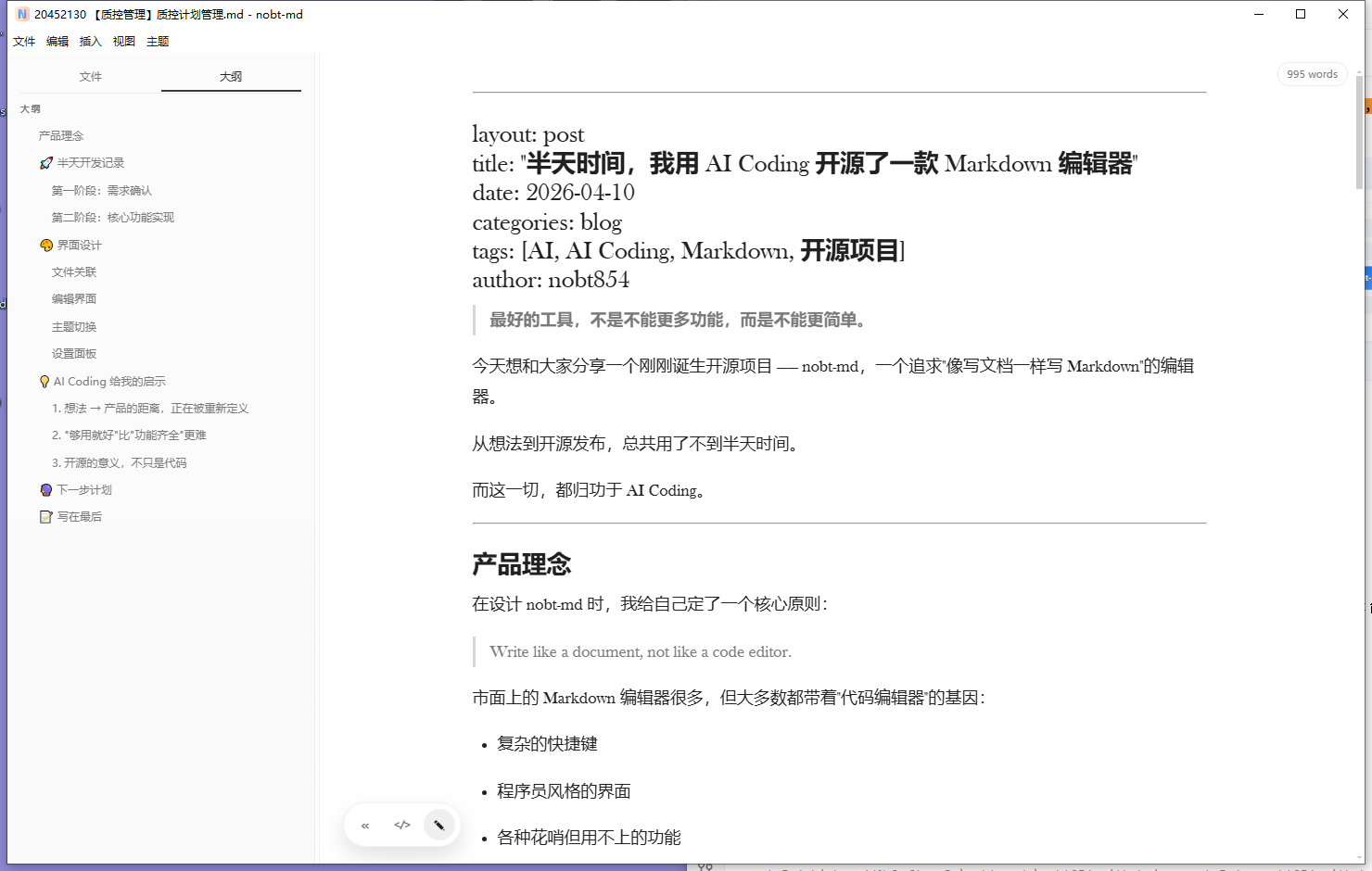
Task: Select the 大纲 sidebar tab
Action: coord(231,77)
